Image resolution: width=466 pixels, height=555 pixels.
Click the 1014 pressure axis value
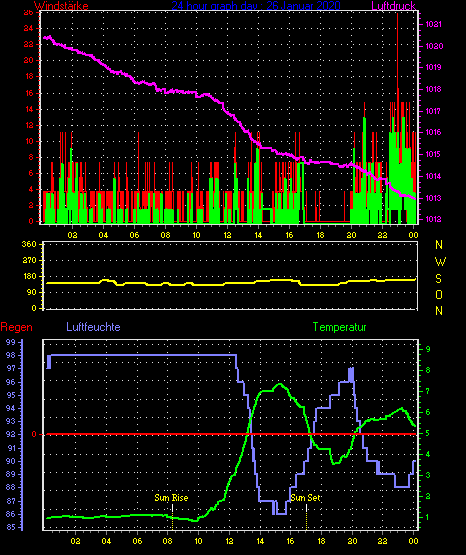pyautogui.click(x=433, y=176)
